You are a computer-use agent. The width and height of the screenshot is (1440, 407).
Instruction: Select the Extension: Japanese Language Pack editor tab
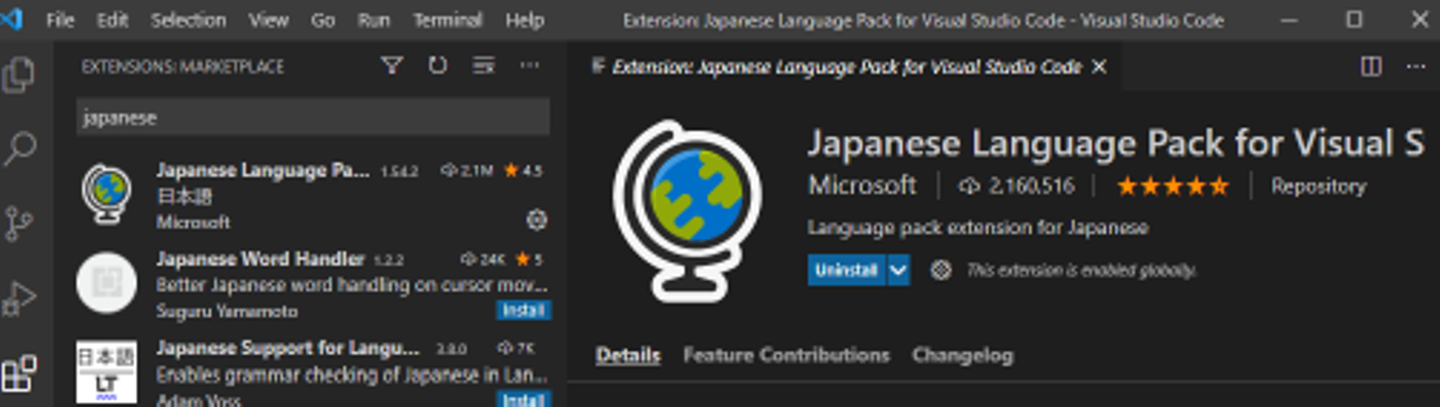[x=846, y=67]
